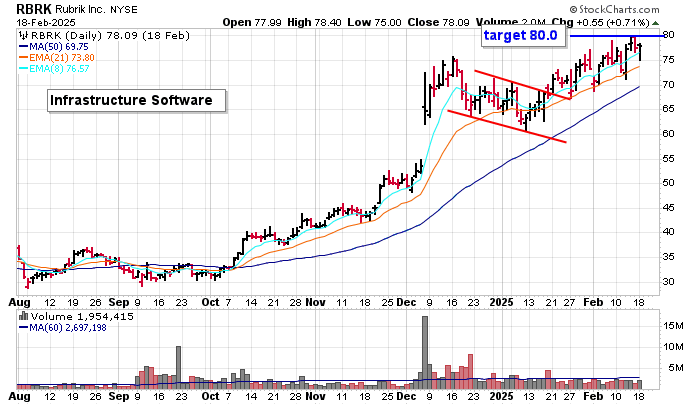Select the Chg +0.55 (+0.71%) reading

tap(600, 22)
